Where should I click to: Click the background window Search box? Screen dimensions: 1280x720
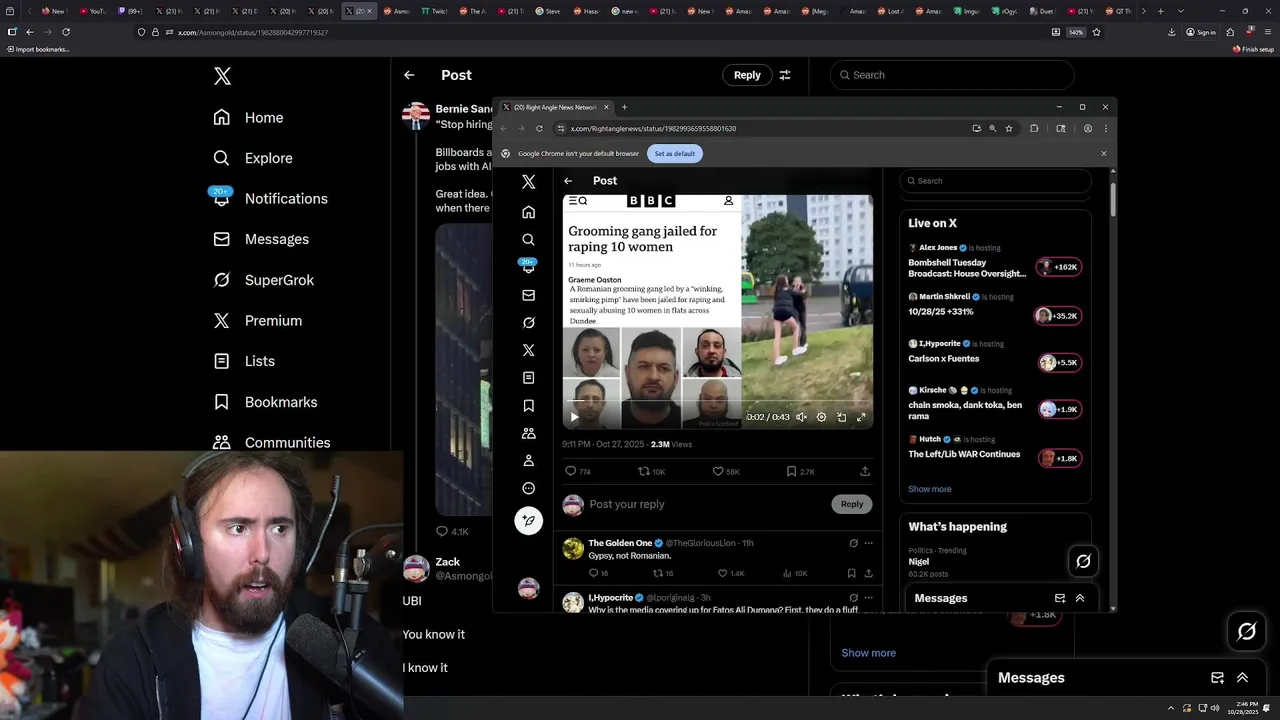coord(952,75)
